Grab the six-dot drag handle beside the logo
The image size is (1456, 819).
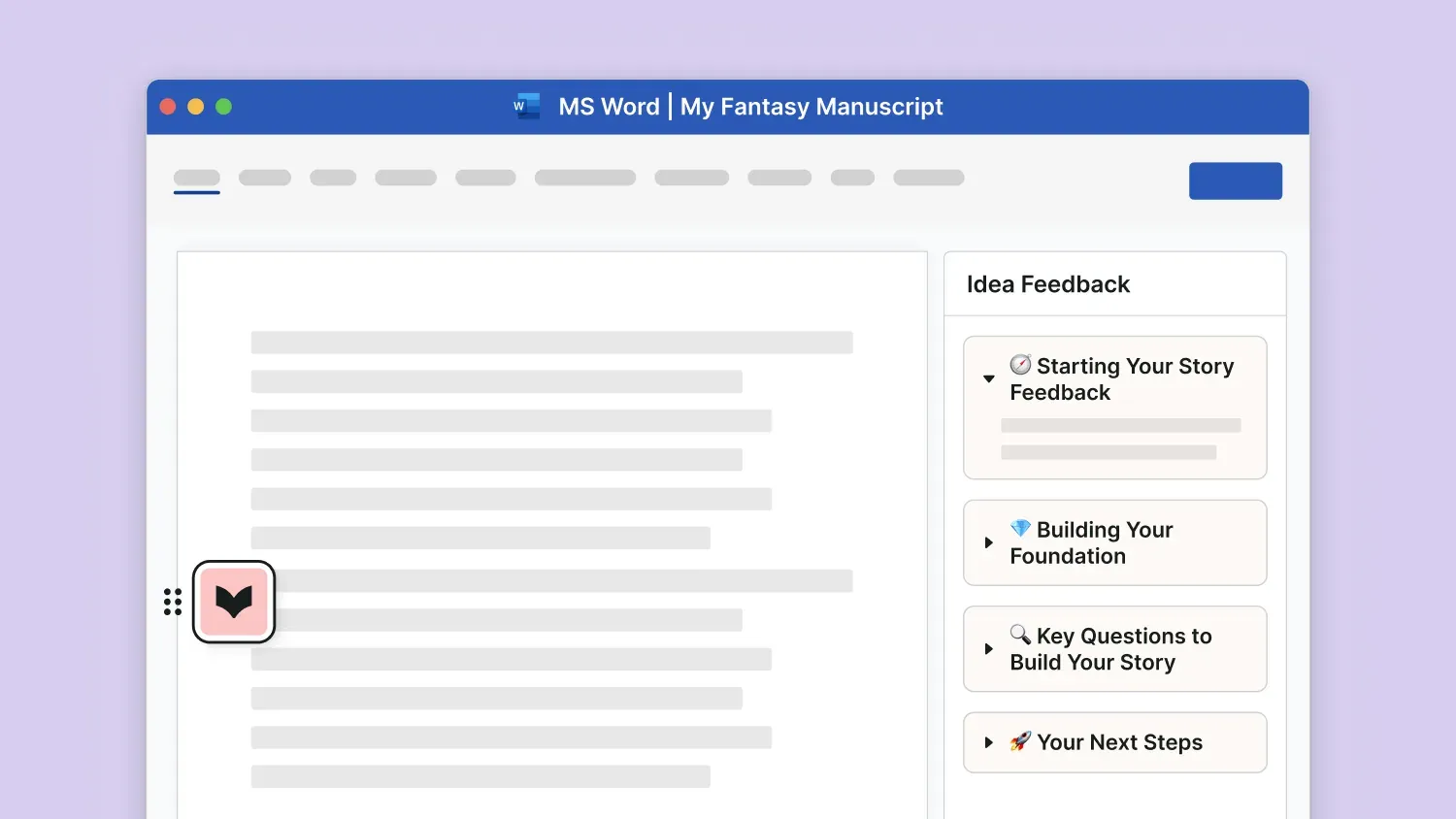click(x=173, y=602)
